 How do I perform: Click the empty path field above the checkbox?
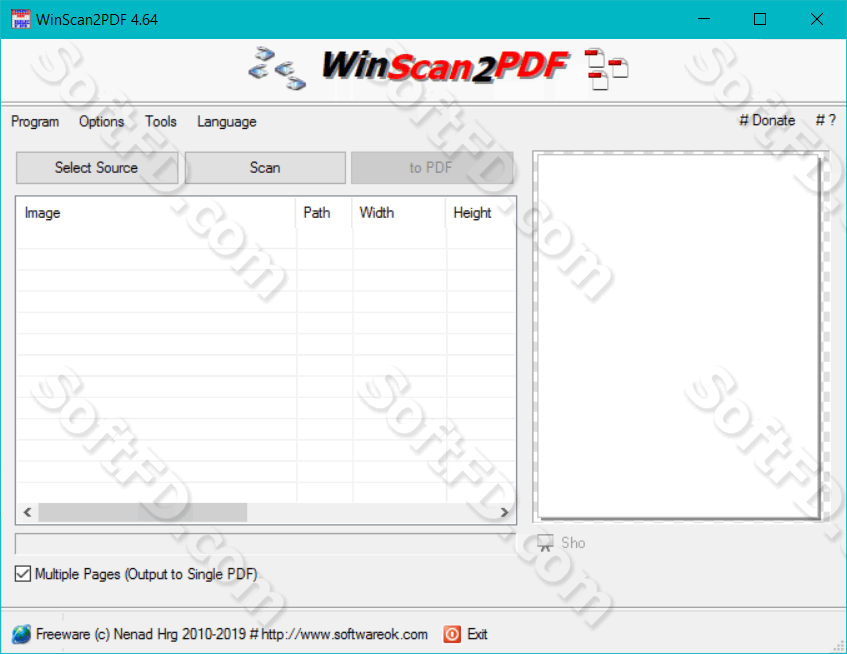265,544
